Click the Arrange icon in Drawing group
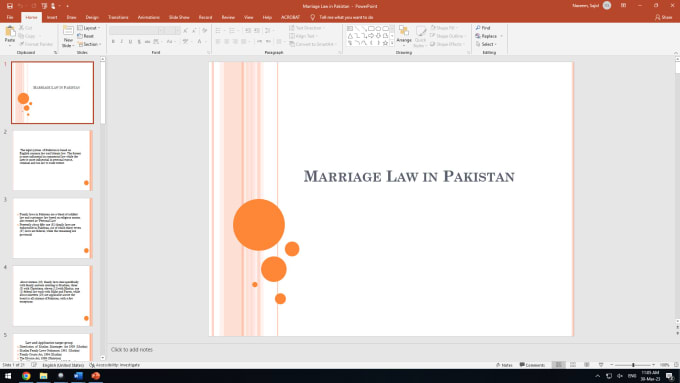The width and height of the screenshot is (680, 383). click(x=404, y=31)
